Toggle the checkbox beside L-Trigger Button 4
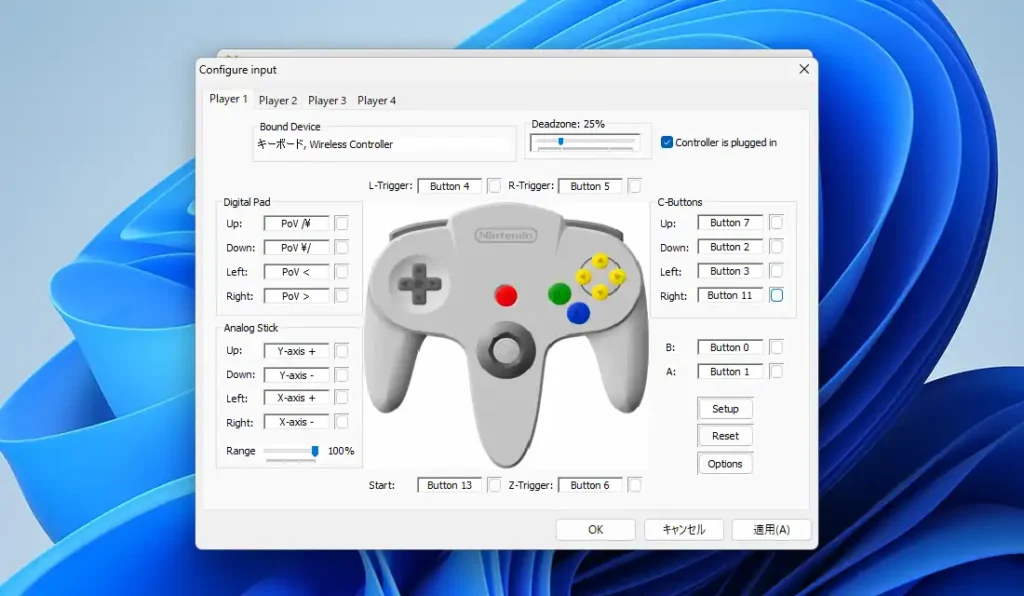Image resolution: width=1024 pixels, height=596 pixels. tap(494, 185)
